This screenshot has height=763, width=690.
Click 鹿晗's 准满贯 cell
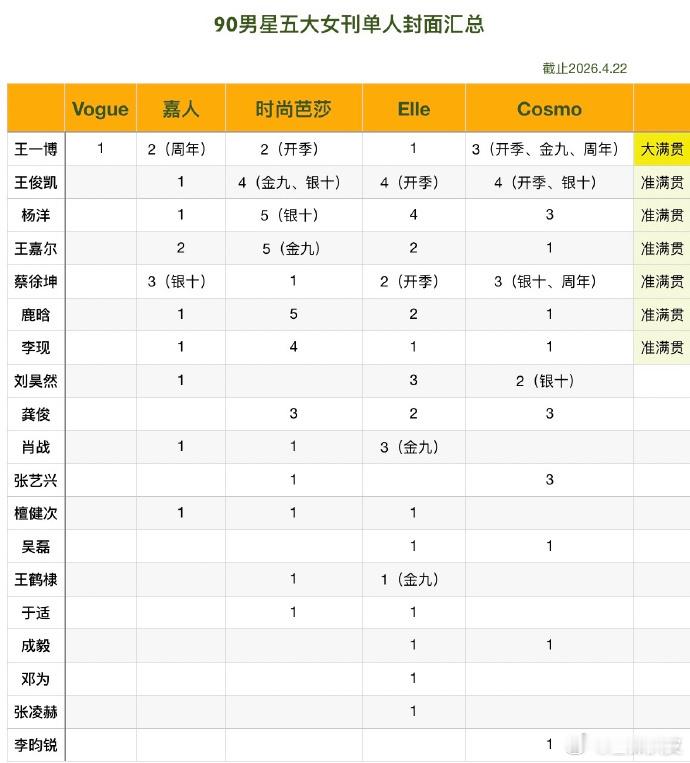(662, 314)
